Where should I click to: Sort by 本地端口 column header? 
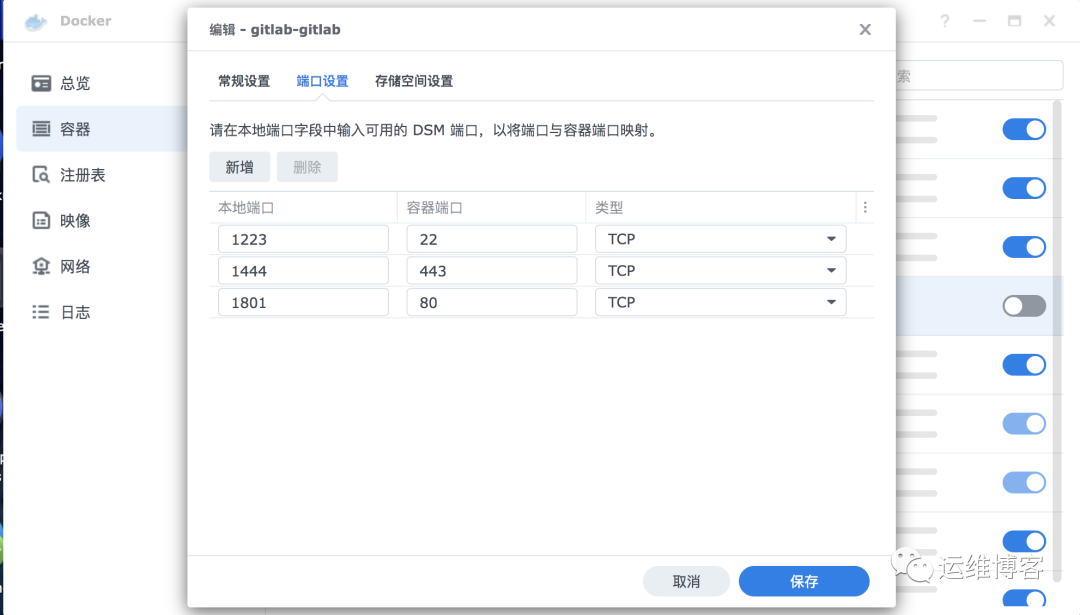303,207
